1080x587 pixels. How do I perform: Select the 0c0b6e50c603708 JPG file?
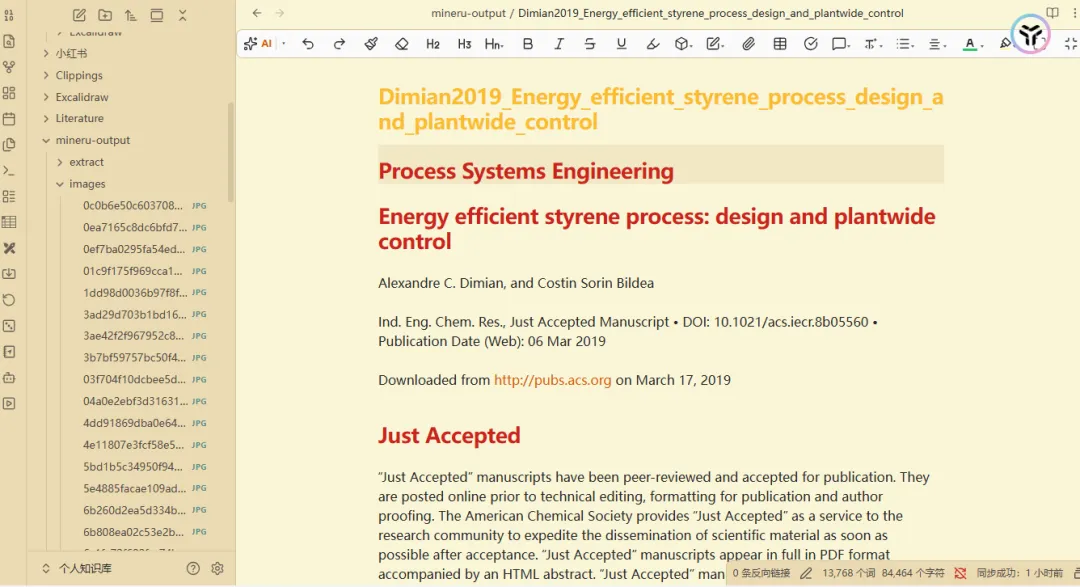click(133, 206)
